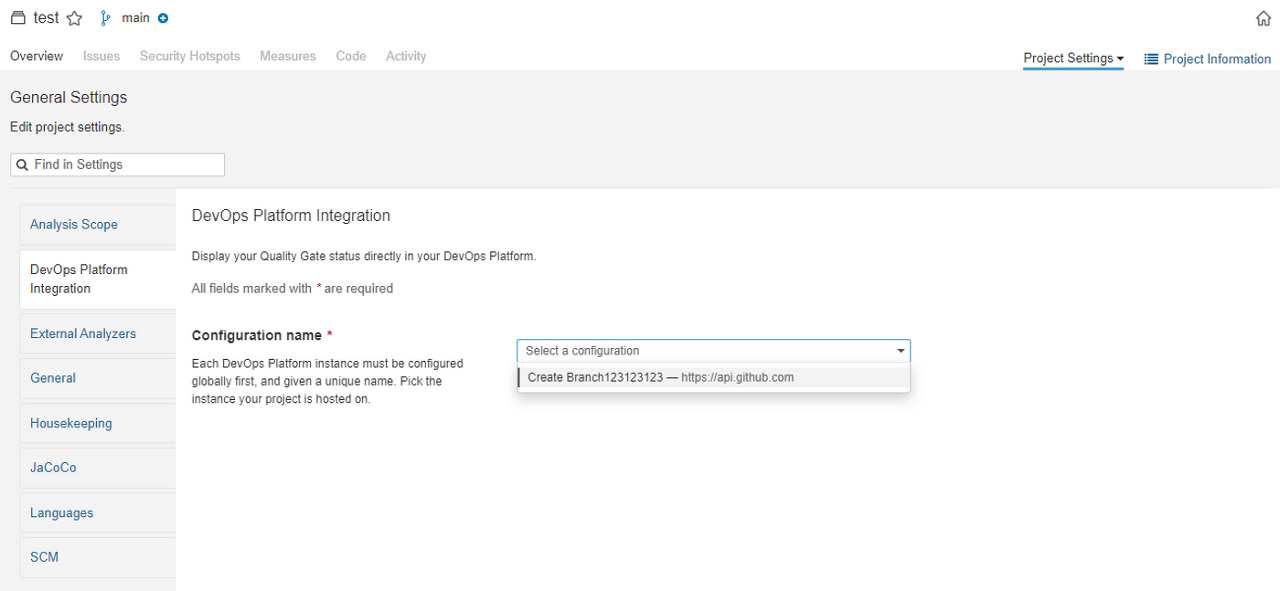
Task: Open Languages settings category
Action: click(98, 513)
